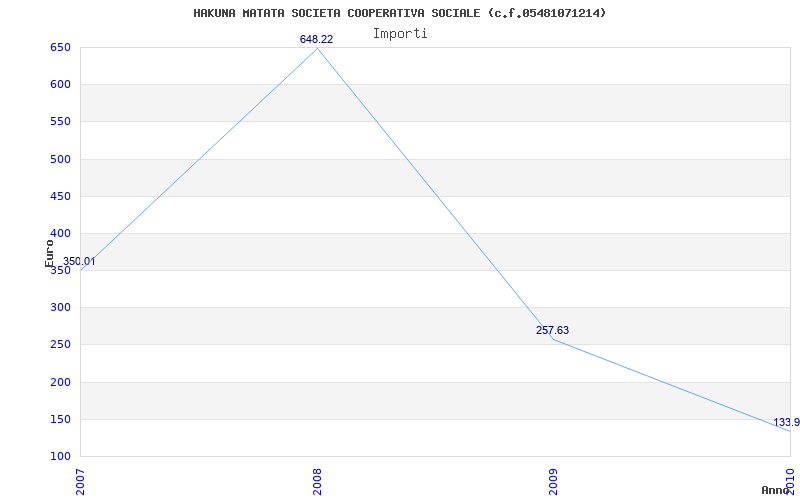Click the 648.22 data point label
The image size is (800, 500).
(316, 39)
